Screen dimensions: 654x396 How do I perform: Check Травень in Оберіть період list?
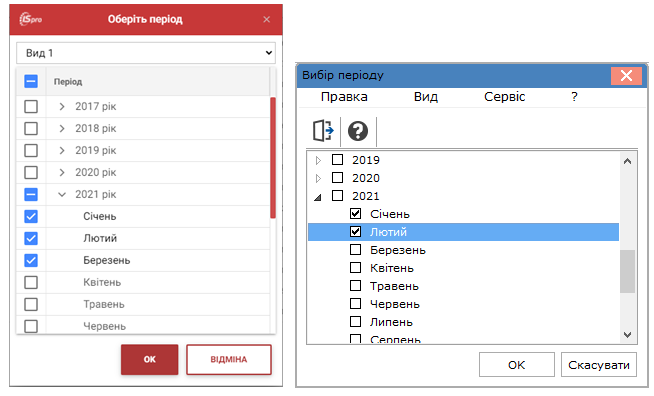pos(31,305)
